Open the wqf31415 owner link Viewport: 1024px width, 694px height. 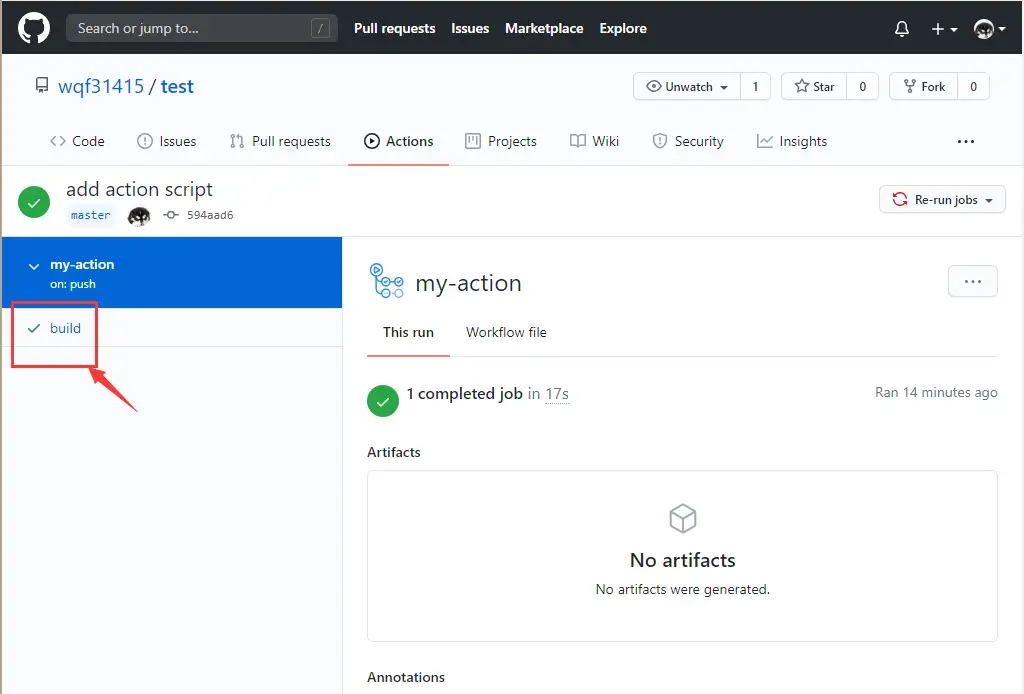click(100, 87)
